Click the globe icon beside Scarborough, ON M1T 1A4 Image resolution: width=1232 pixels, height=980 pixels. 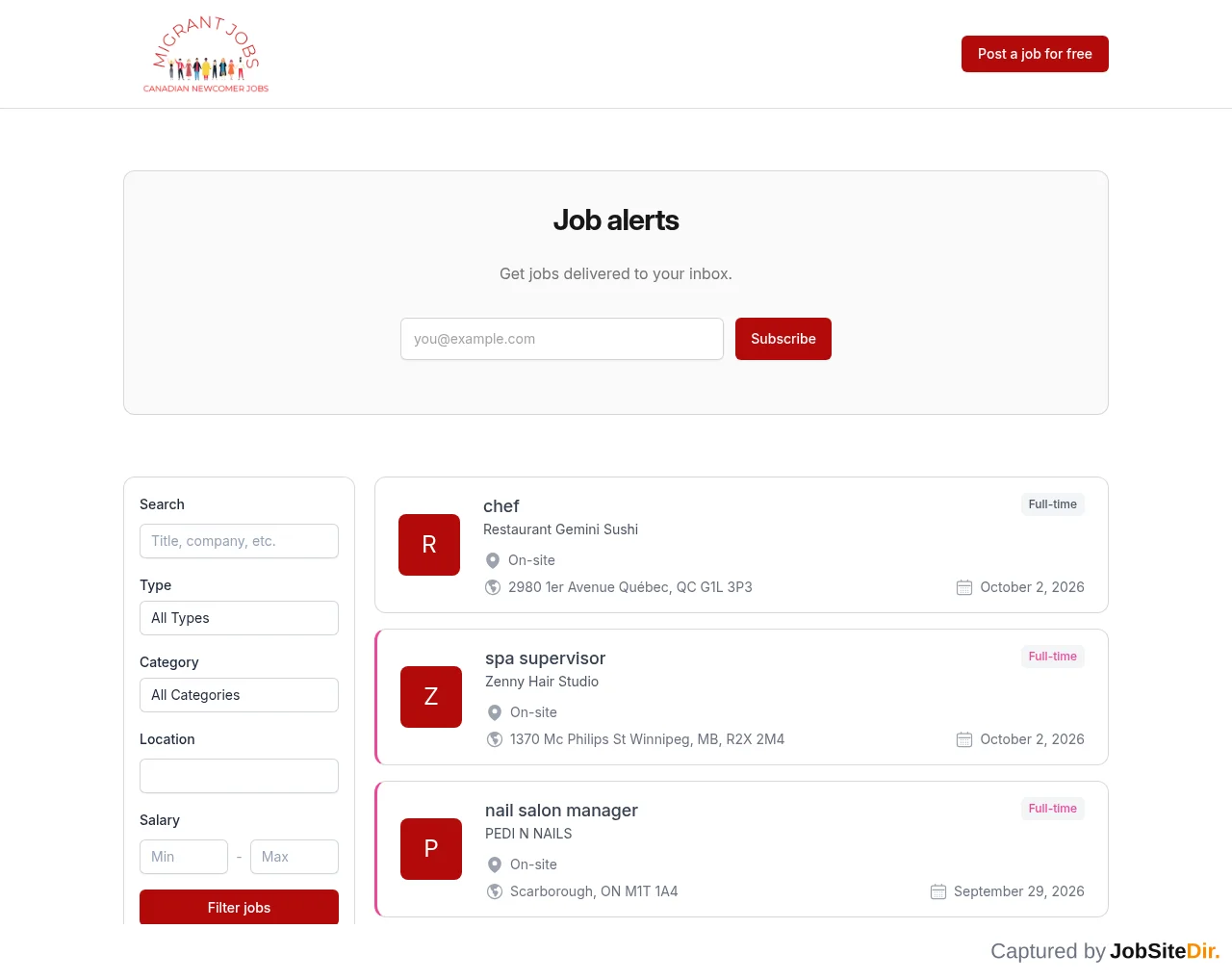pos(495,891)
